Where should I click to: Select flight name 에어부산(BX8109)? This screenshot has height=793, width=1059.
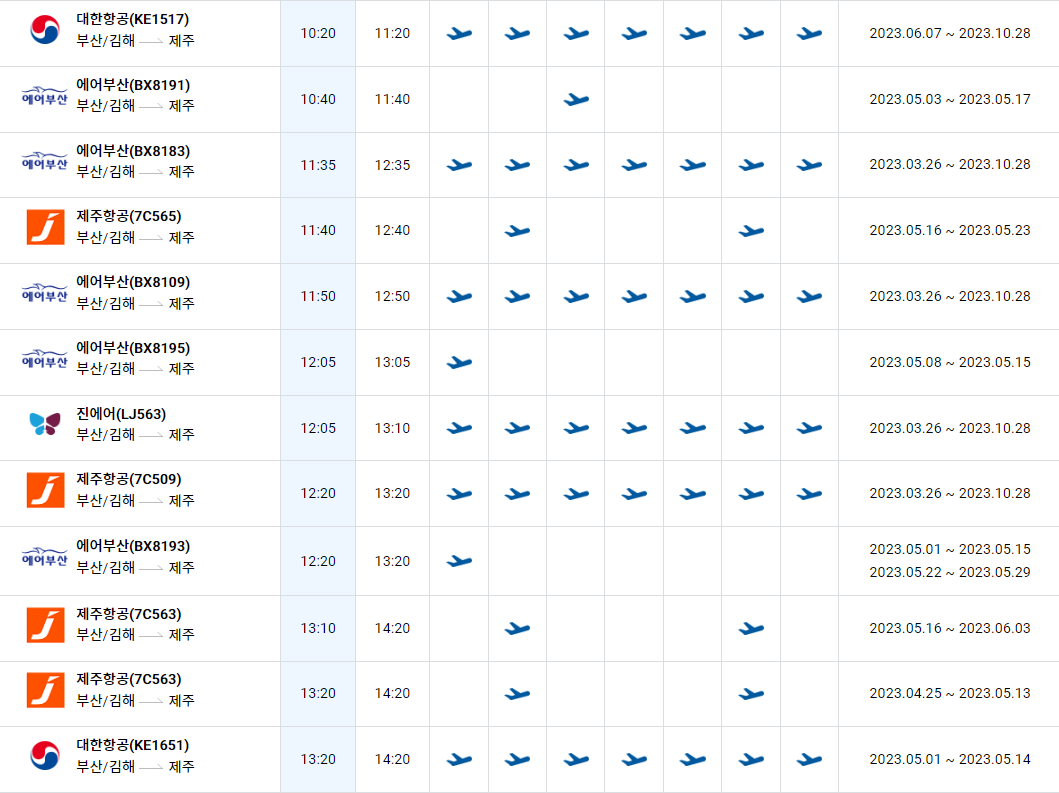pyautogui.click(x=133, y=282)
